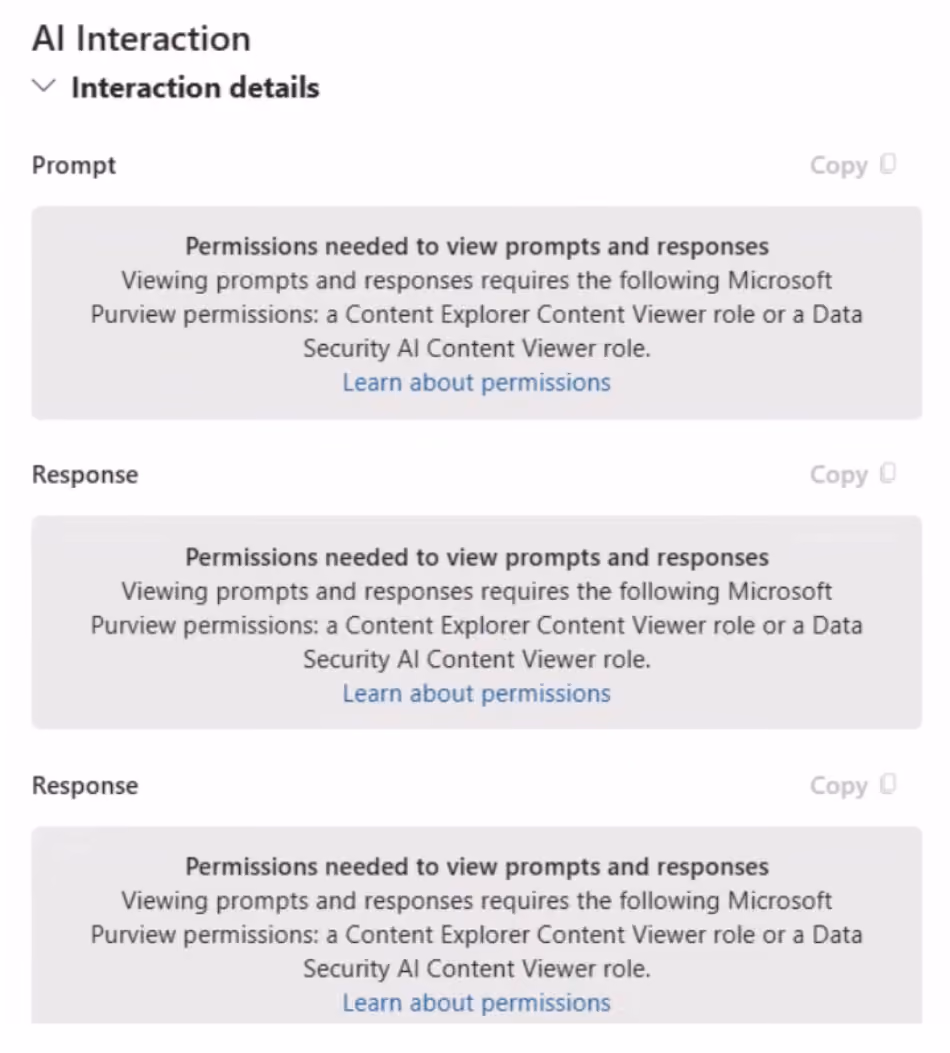950x1053 pixels.
Task: Select the first Response section label
Action: 85,475
